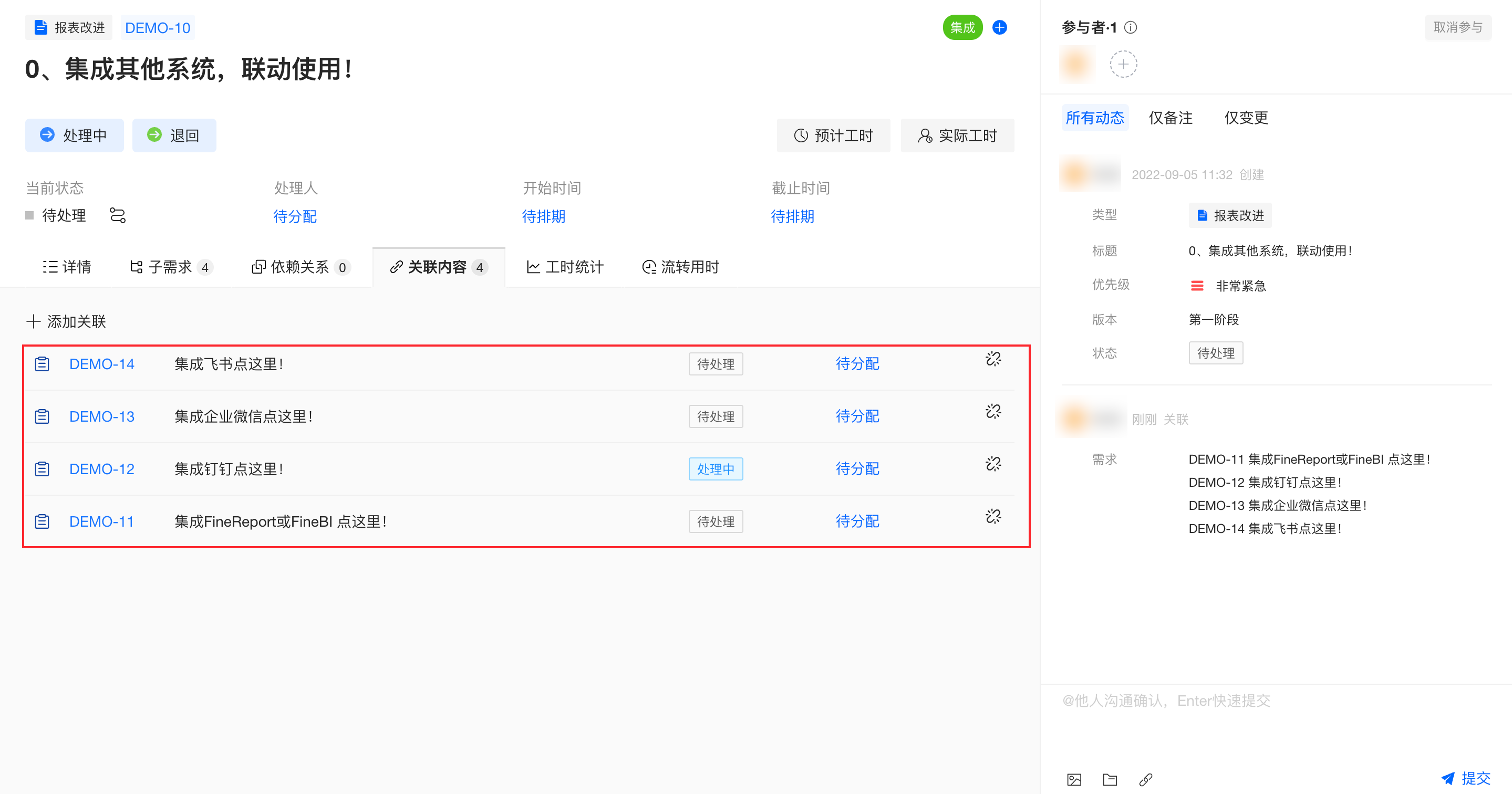Click the blue plus icon beside 集成 tag
The width and height of the screenshot is (1512, 794).
click(1000, 28)
